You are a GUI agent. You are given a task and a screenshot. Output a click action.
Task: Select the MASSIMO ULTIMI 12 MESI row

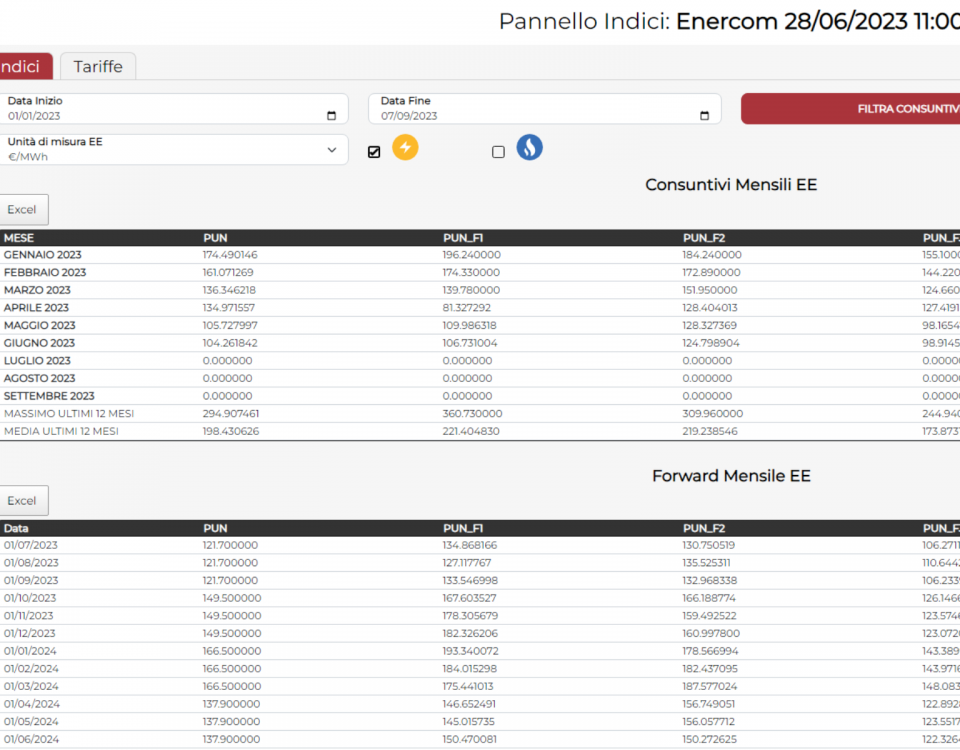(69, 413)
